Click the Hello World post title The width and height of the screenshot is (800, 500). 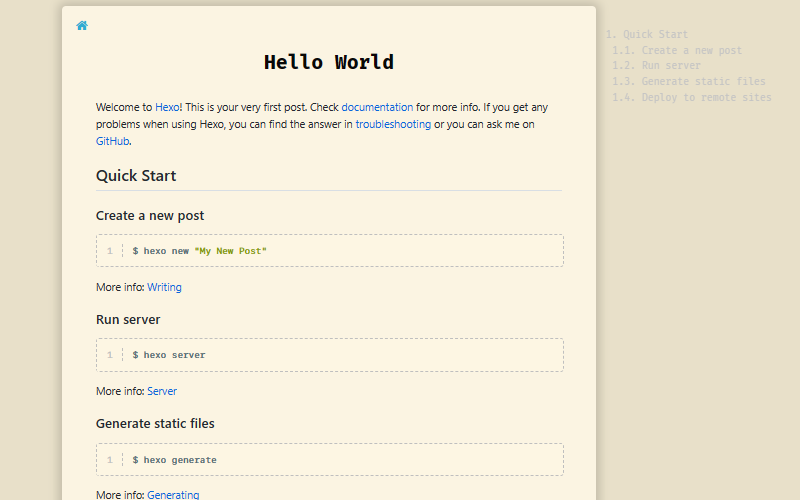pos(329,63)
